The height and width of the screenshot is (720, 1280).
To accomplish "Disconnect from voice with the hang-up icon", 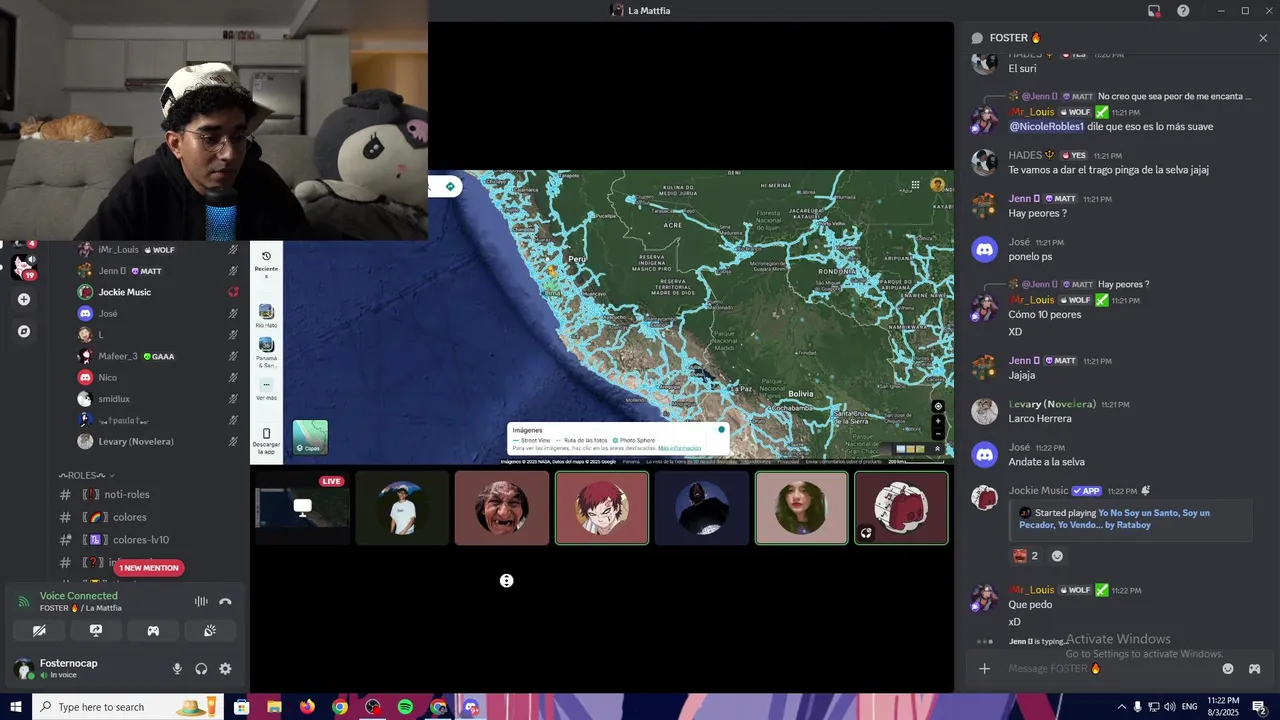I will click(x=225, y=601).
